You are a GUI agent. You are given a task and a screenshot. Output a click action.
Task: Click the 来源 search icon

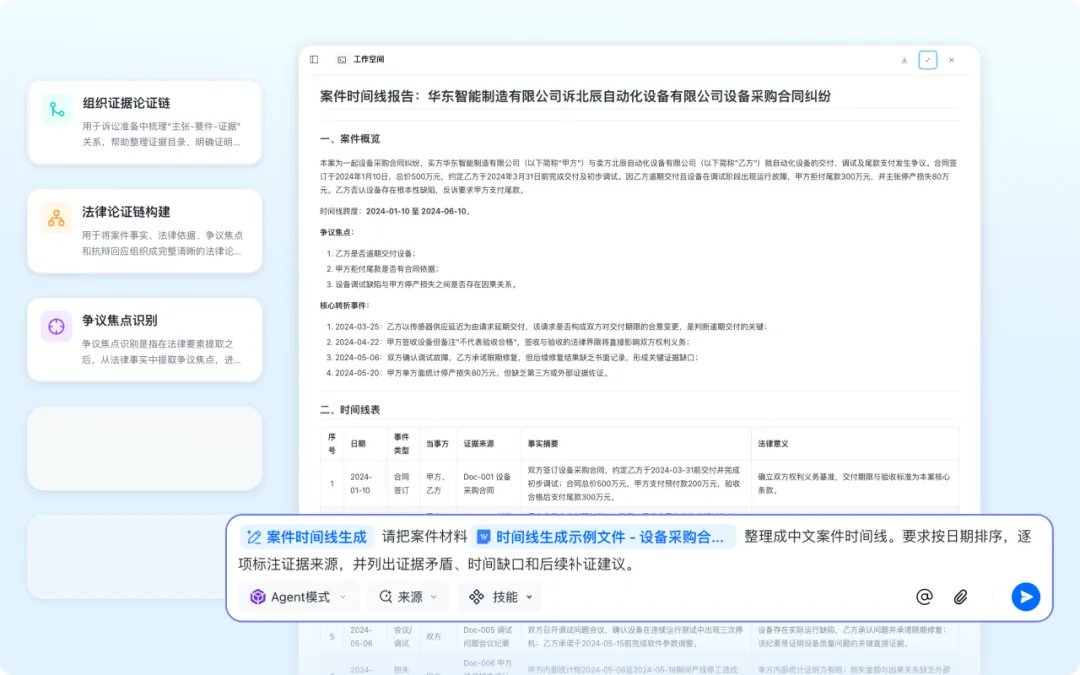pos(386,597)
